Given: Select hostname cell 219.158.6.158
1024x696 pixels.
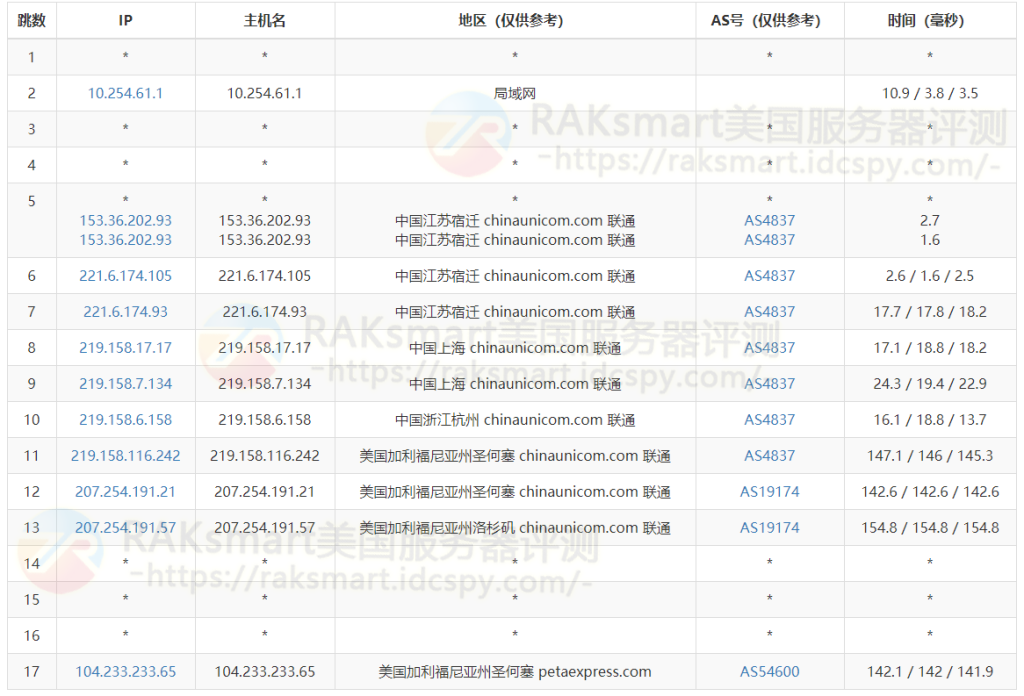Looking at the screenshot, I should 264,420.
